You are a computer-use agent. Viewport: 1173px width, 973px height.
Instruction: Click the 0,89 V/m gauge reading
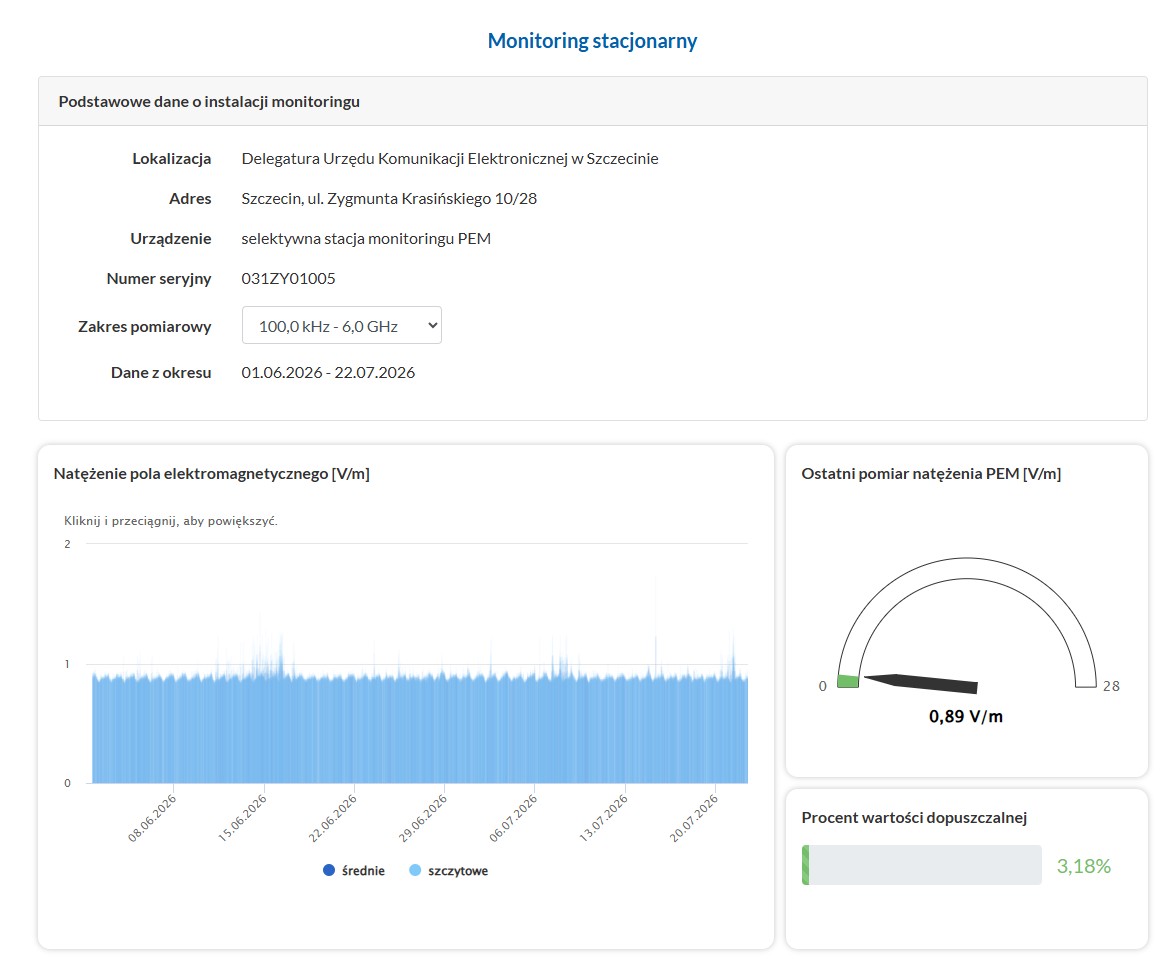pyautogui.click(x=966, y=716)
